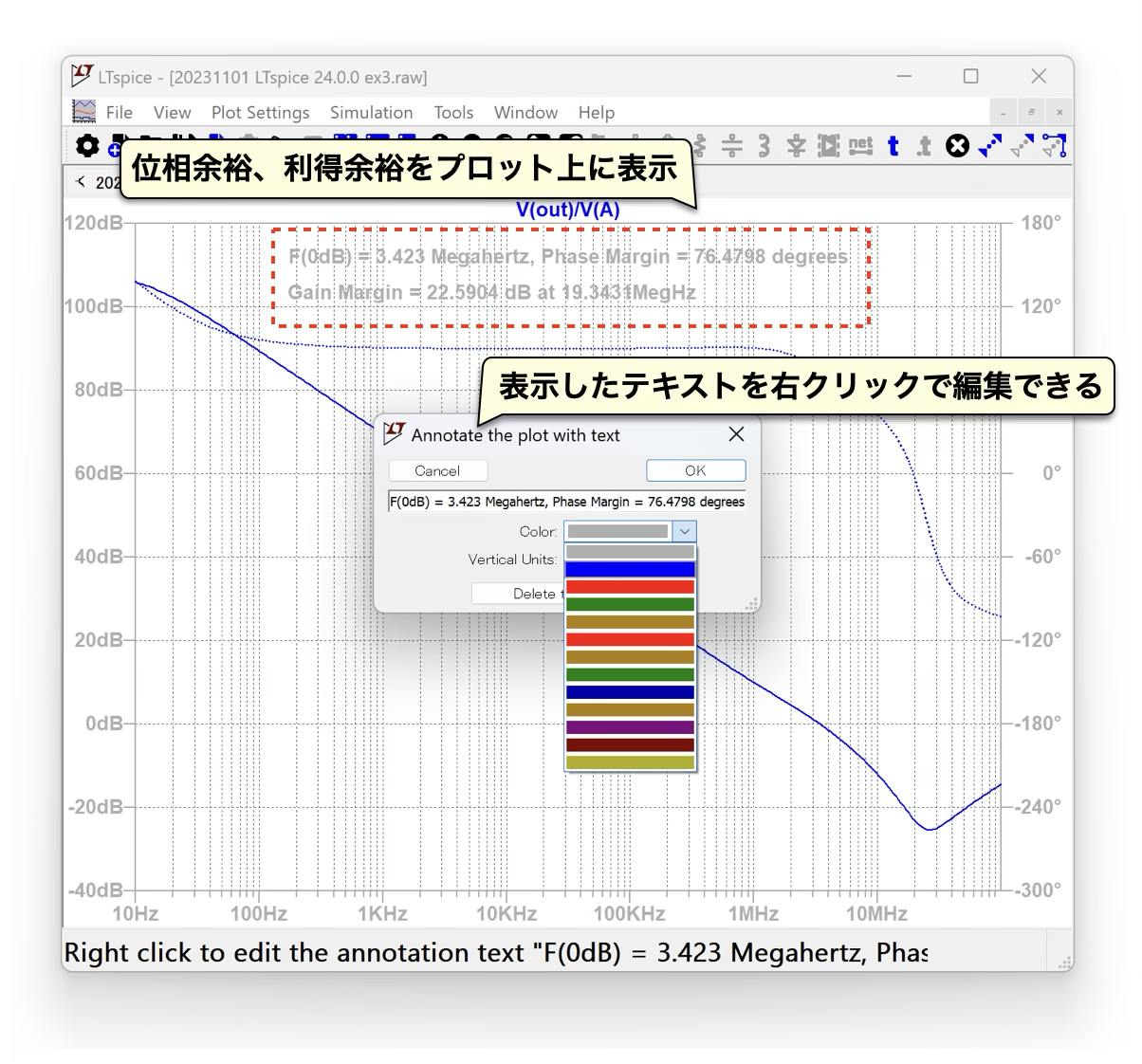
Task: Select the diode component tool
Action: click(796, 145)
